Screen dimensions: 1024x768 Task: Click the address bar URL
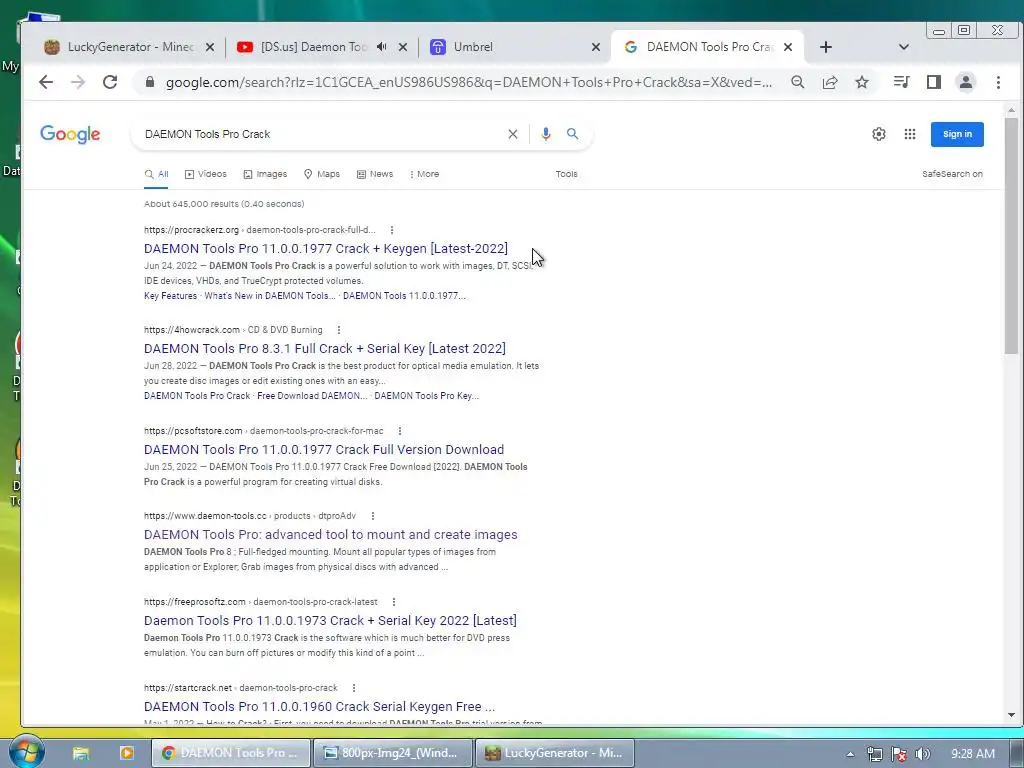[x=468, y=82]
